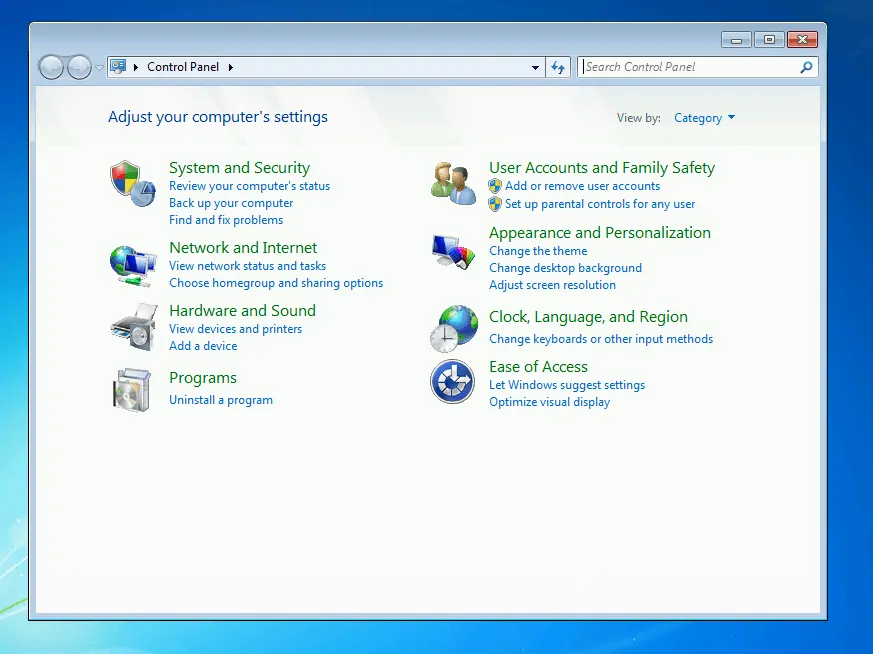873x654 pixels.
Task: Click Control Panel in the breadcrumb bar
Action: point(184,67)
